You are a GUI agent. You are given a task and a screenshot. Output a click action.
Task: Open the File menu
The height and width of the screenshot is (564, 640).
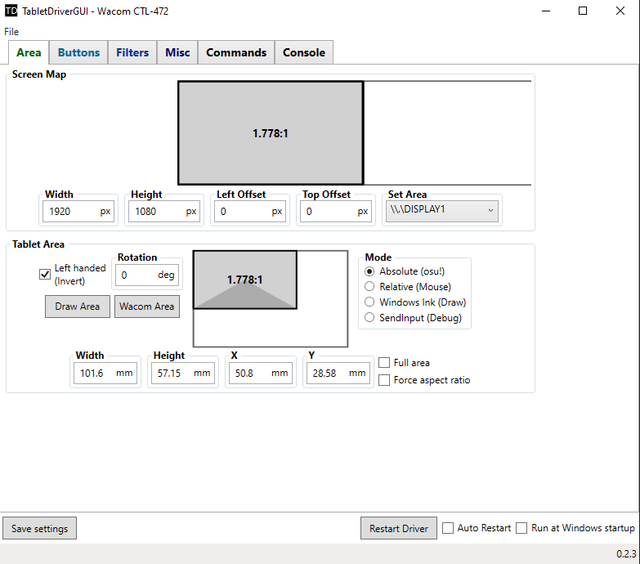(11, 32)
